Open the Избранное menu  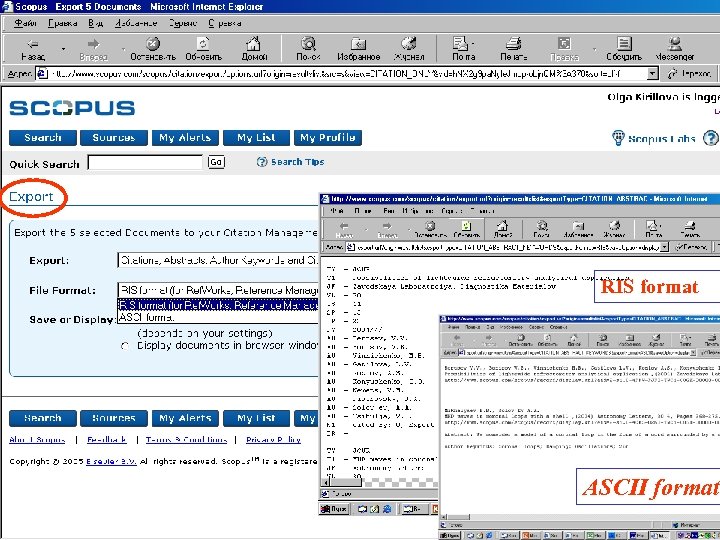tap(136, 23)
